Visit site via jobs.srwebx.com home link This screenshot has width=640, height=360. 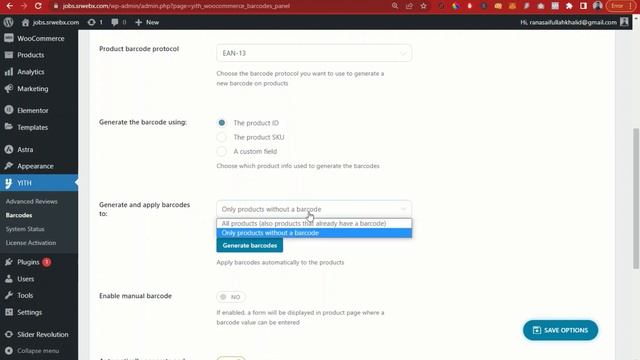tap(50, 22)
